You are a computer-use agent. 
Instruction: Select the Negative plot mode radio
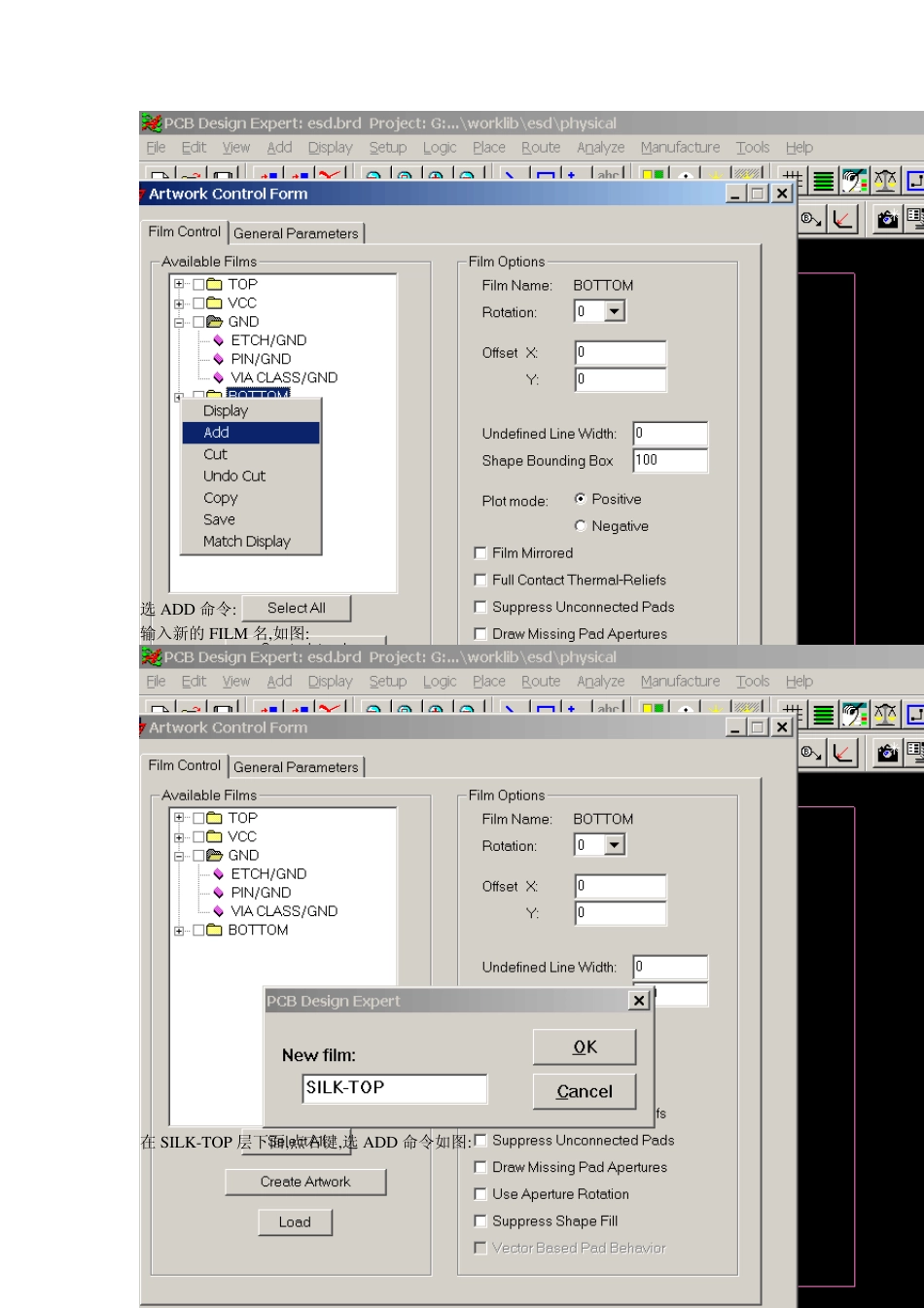coord(581,526)
